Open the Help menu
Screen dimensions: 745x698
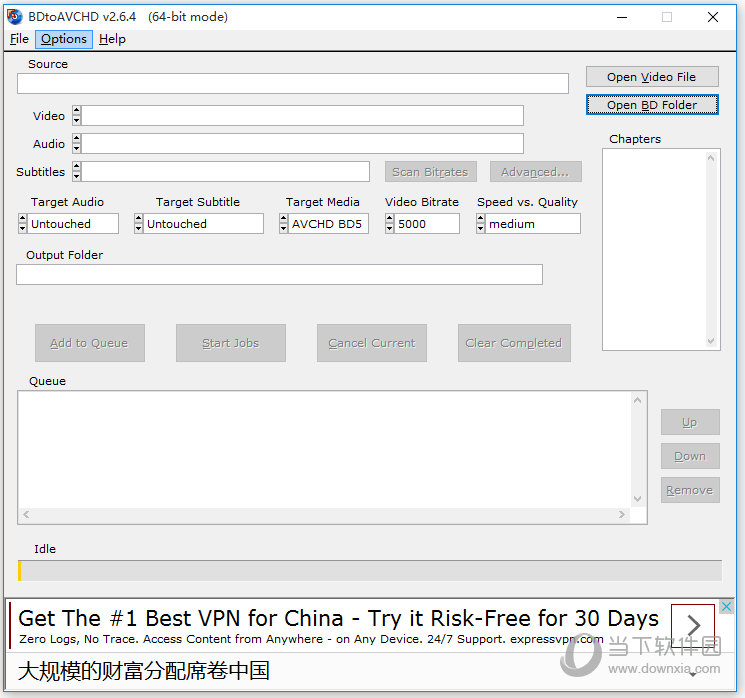tap(112, 39)
